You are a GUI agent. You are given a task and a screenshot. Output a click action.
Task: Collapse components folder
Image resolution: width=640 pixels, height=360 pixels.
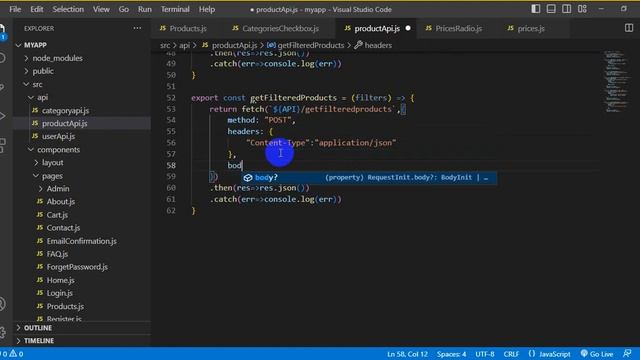coord(58,149)
